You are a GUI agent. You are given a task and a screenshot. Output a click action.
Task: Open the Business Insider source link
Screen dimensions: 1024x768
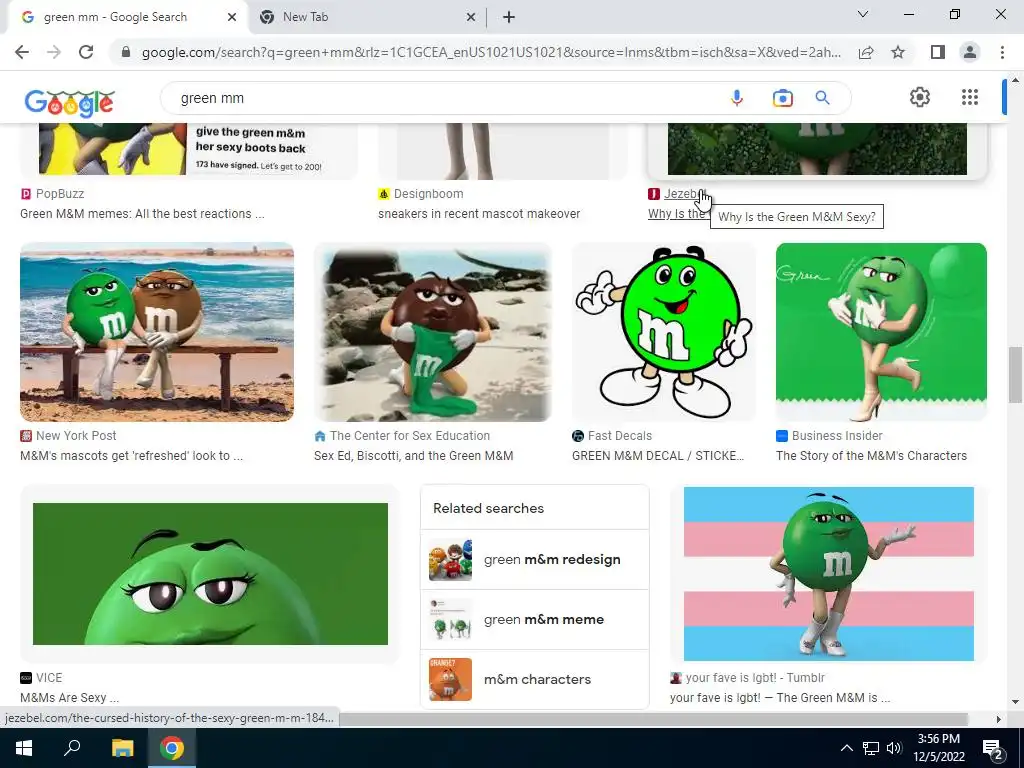coord(829,436)
